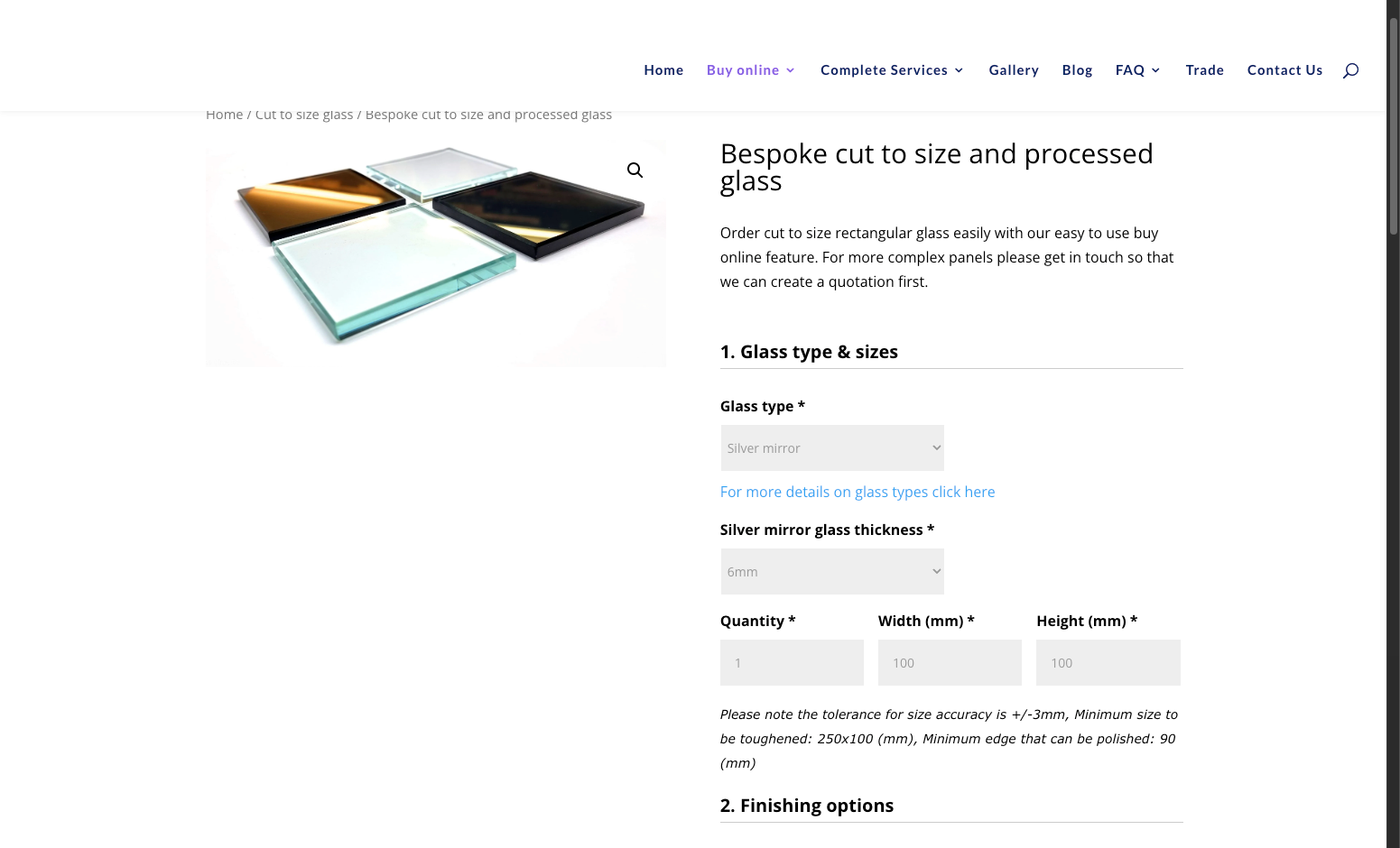Click the search icon in the header
This screenshot has width=1400, height=848.
[1350, 70]
